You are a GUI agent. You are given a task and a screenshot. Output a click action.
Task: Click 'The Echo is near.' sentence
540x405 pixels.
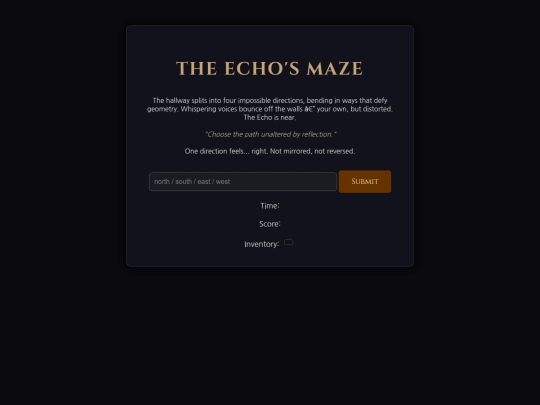270,117
